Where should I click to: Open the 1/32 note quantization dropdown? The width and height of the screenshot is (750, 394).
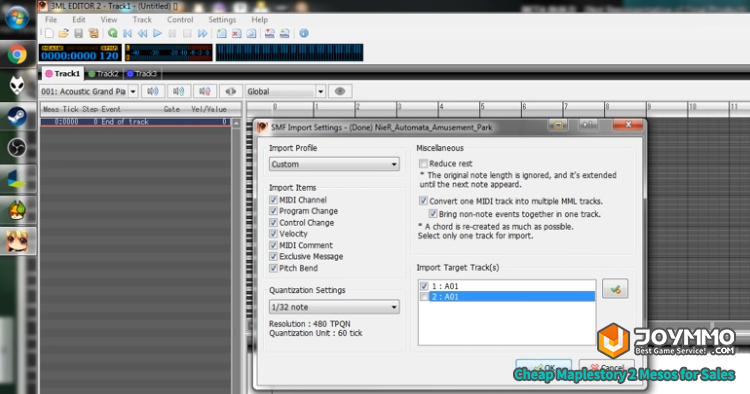pyautogui.click(x=334, y=307)
